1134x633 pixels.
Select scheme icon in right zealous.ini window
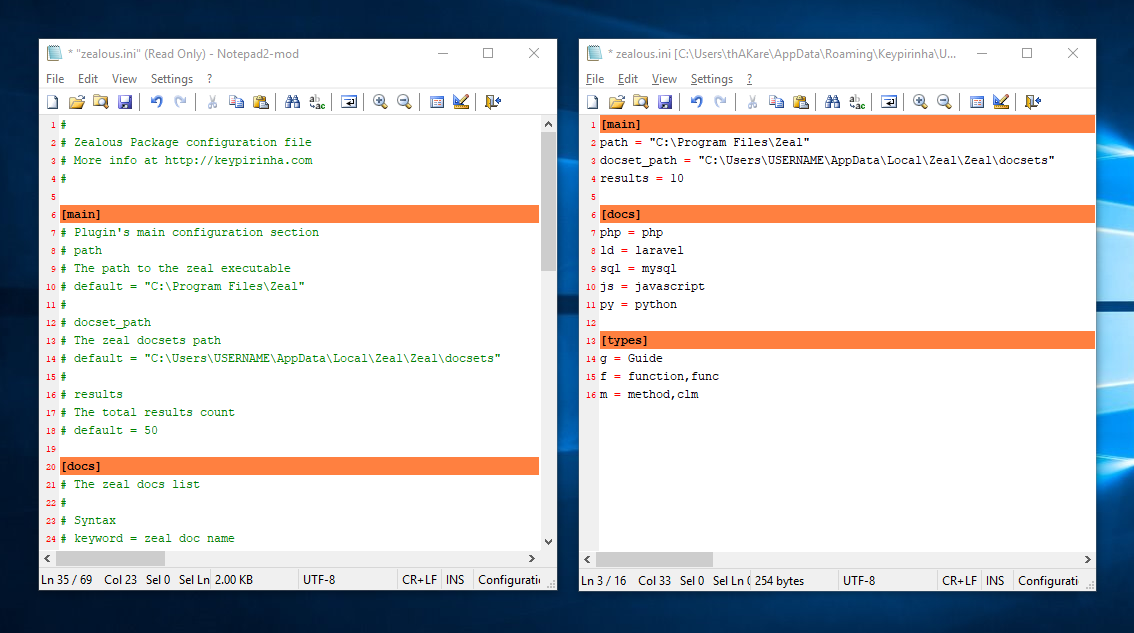tap(976, 102)
